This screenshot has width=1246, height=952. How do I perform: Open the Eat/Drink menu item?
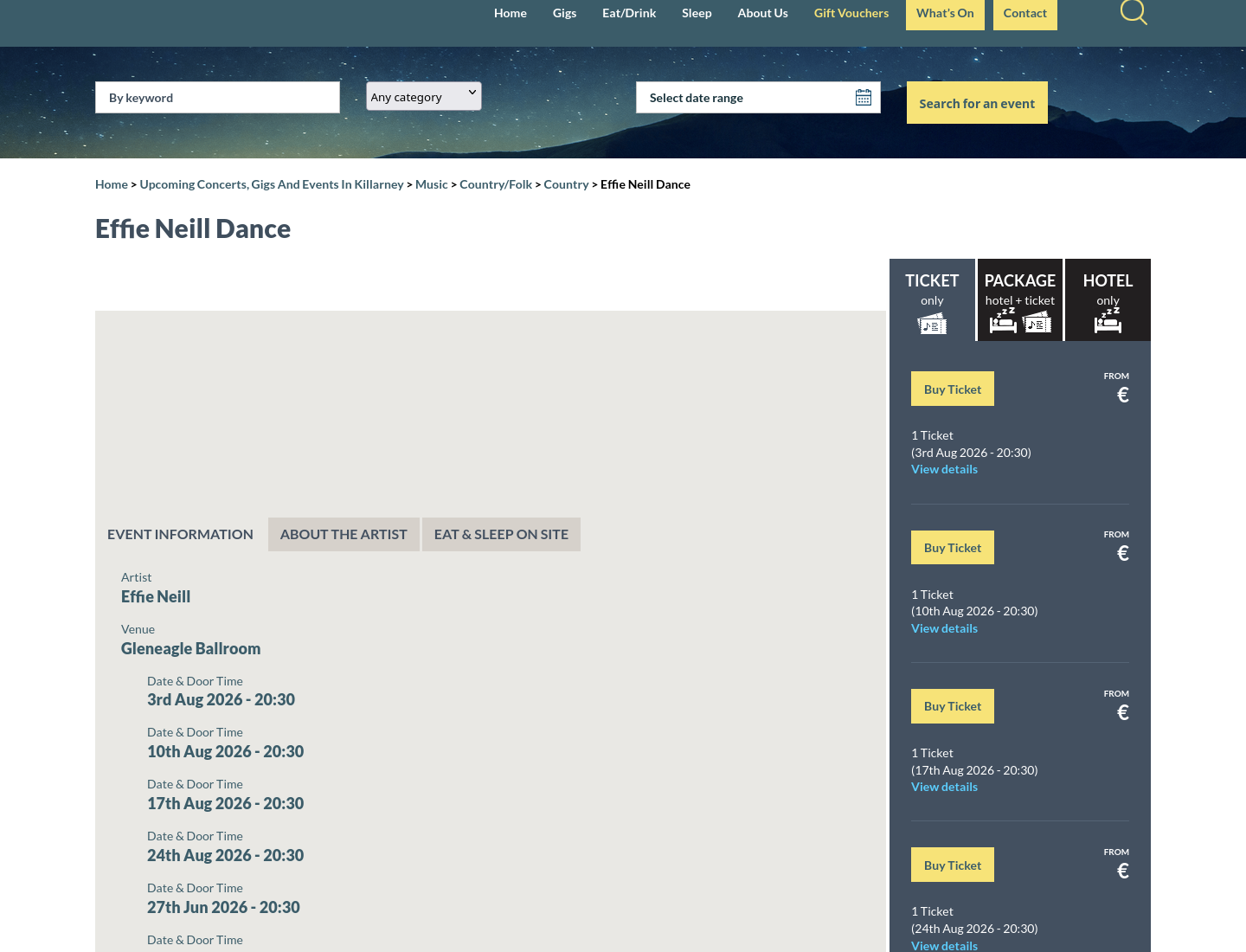tap(629, 13)
